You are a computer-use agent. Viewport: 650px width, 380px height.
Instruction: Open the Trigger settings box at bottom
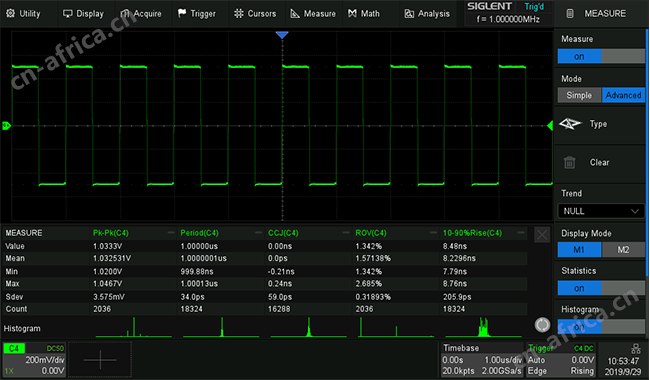tap(560, 360)
